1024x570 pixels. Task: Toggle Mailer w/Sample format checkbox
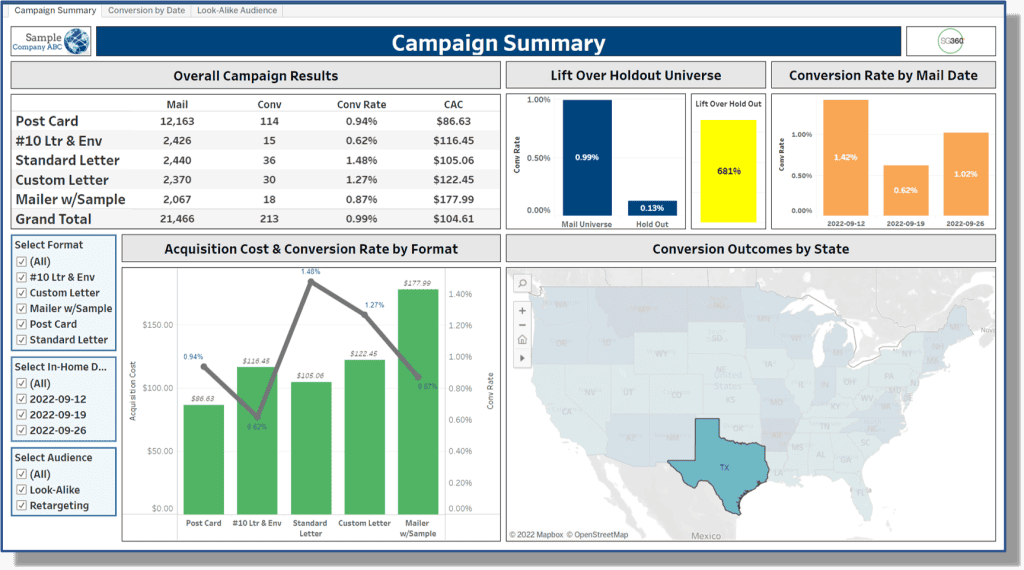click(22, 309)
